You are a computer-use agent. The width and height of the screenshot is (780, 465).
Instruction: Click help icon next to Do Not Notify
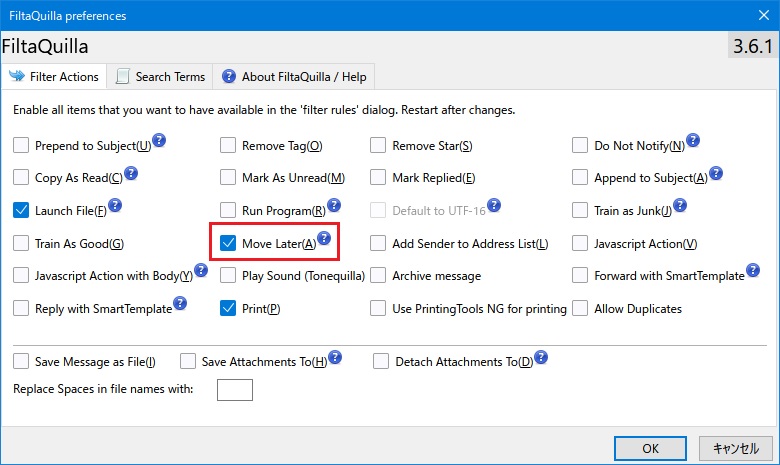point(693,141)
